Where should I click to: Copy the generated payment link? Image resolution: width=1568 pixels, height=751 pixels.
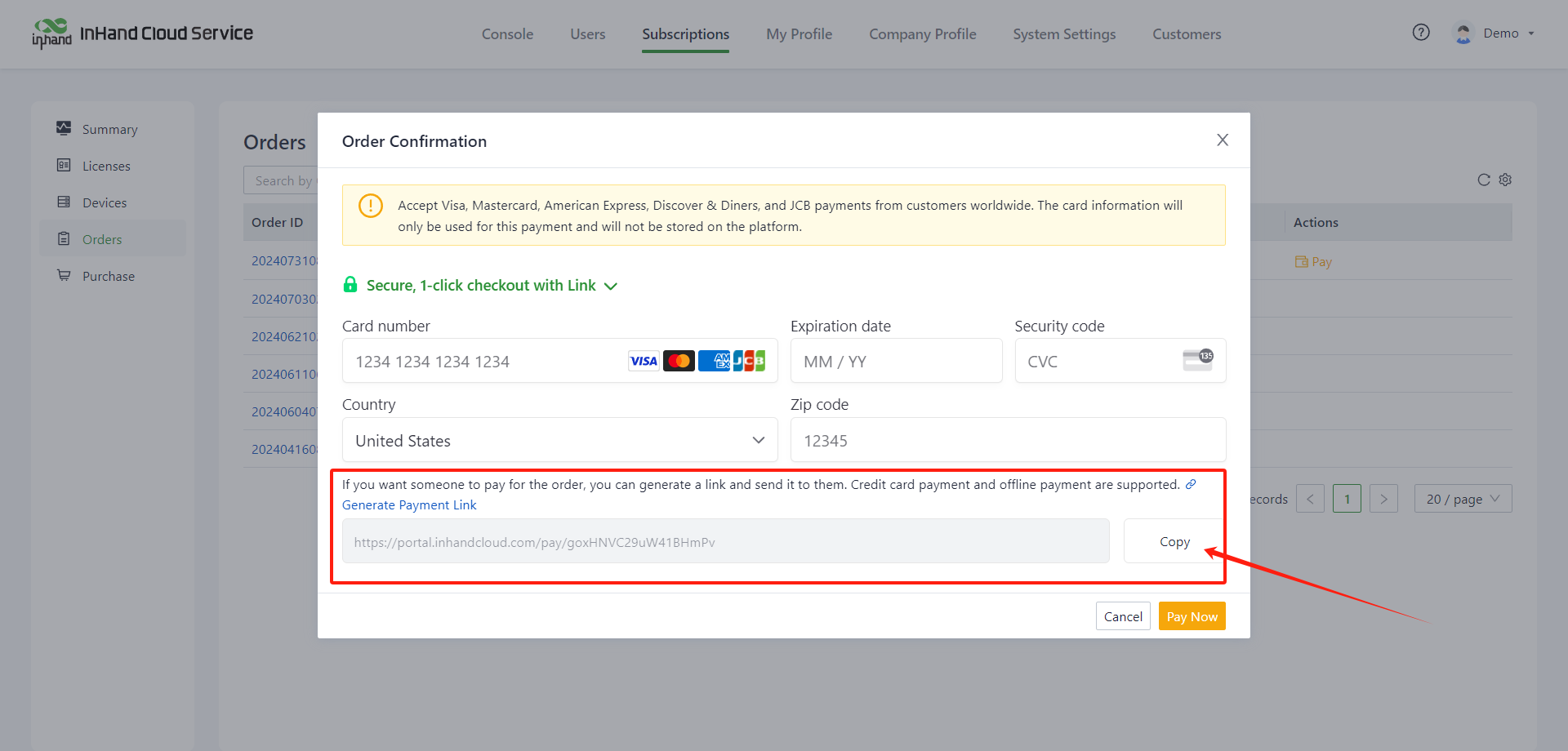(1174, 541)
